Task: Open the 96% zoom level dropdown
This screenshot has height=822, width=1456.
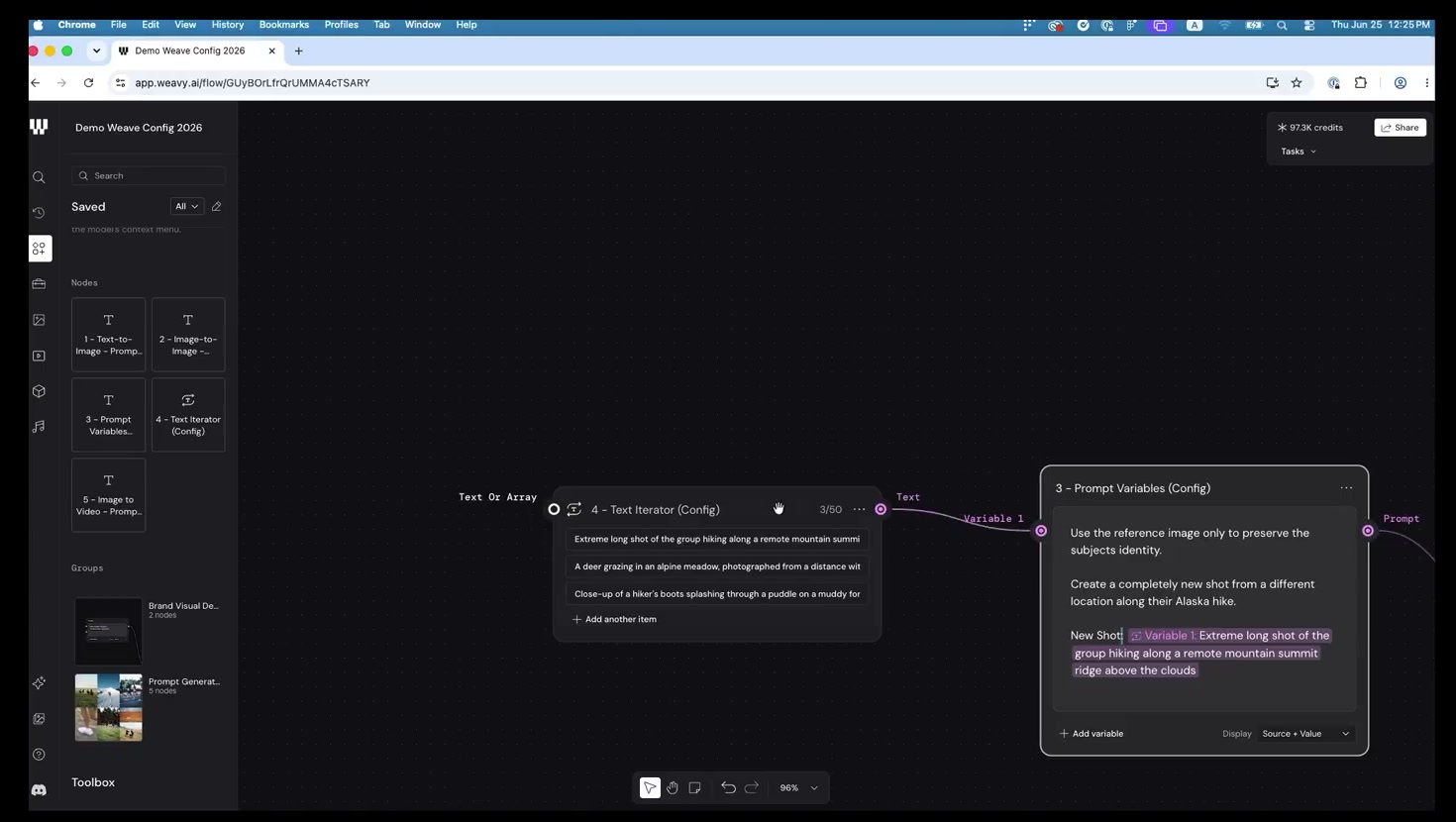Action: (798, 787)
